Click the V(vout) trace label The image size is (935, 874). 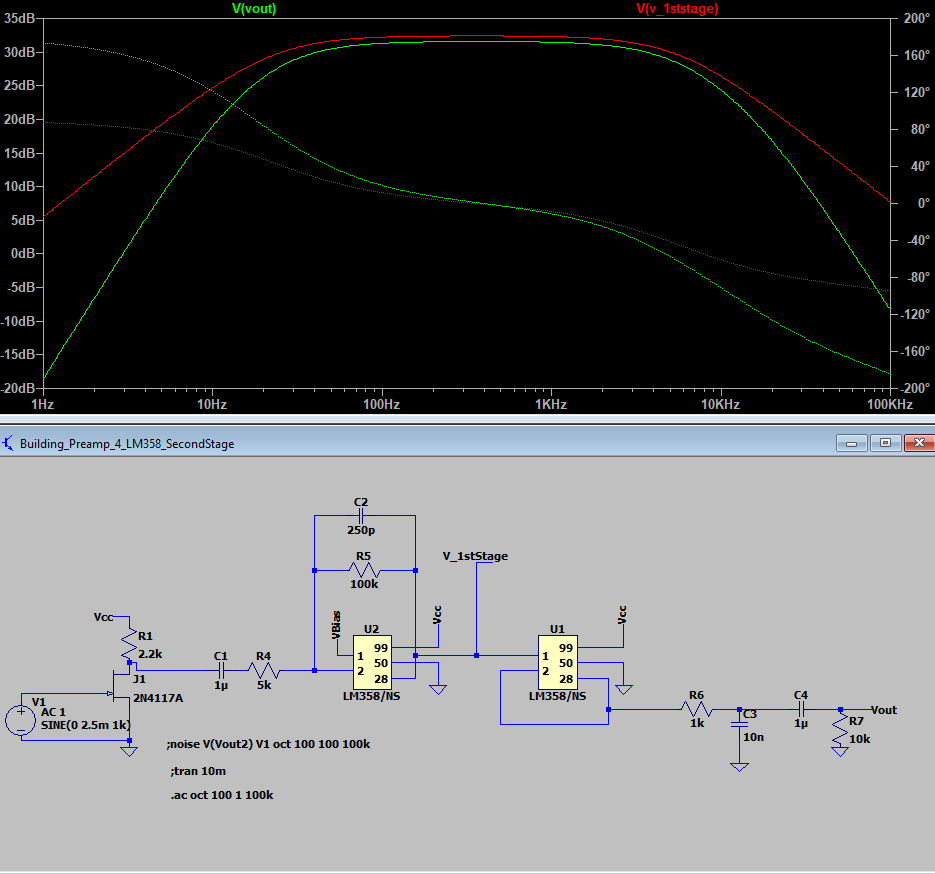(x=254, y=8)
